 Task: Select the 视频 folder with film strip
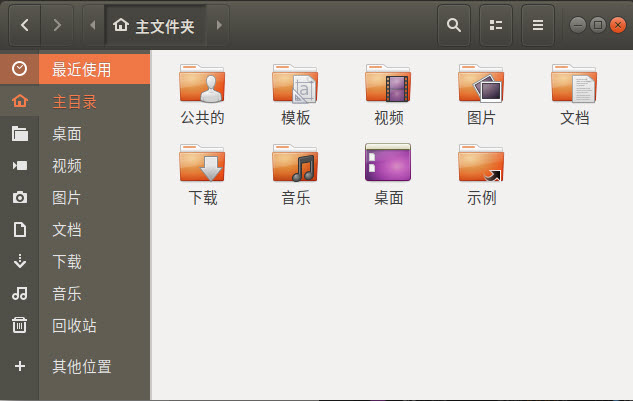(388, 83)
